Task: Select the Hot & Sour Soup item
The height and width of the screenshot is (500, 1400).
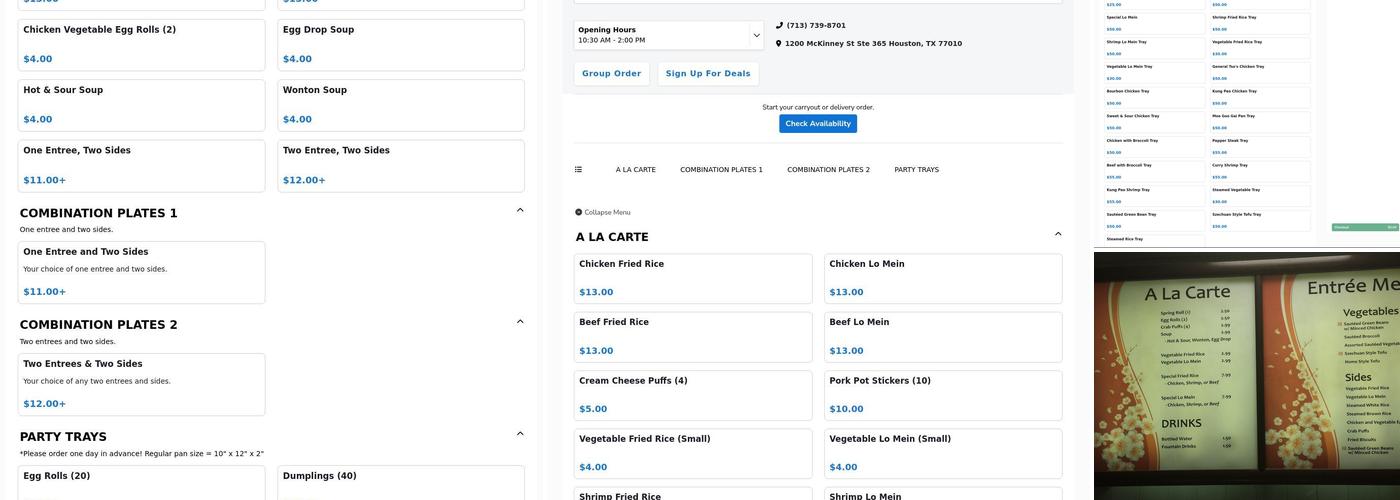Action: [142, 105]
